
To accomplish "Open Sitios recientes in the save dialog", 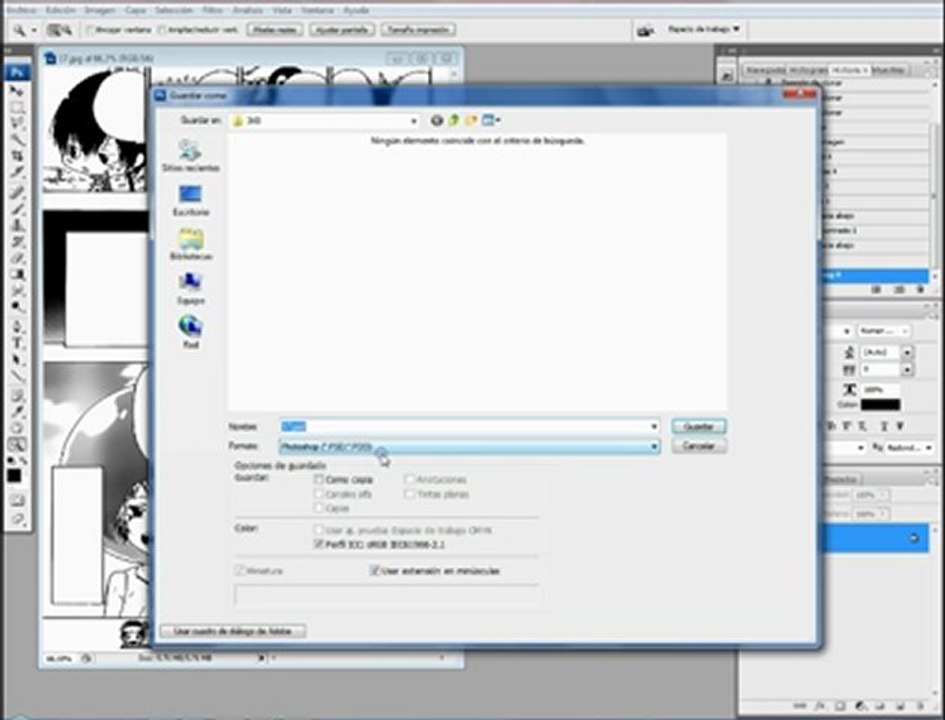I will (x=190, y=155).
